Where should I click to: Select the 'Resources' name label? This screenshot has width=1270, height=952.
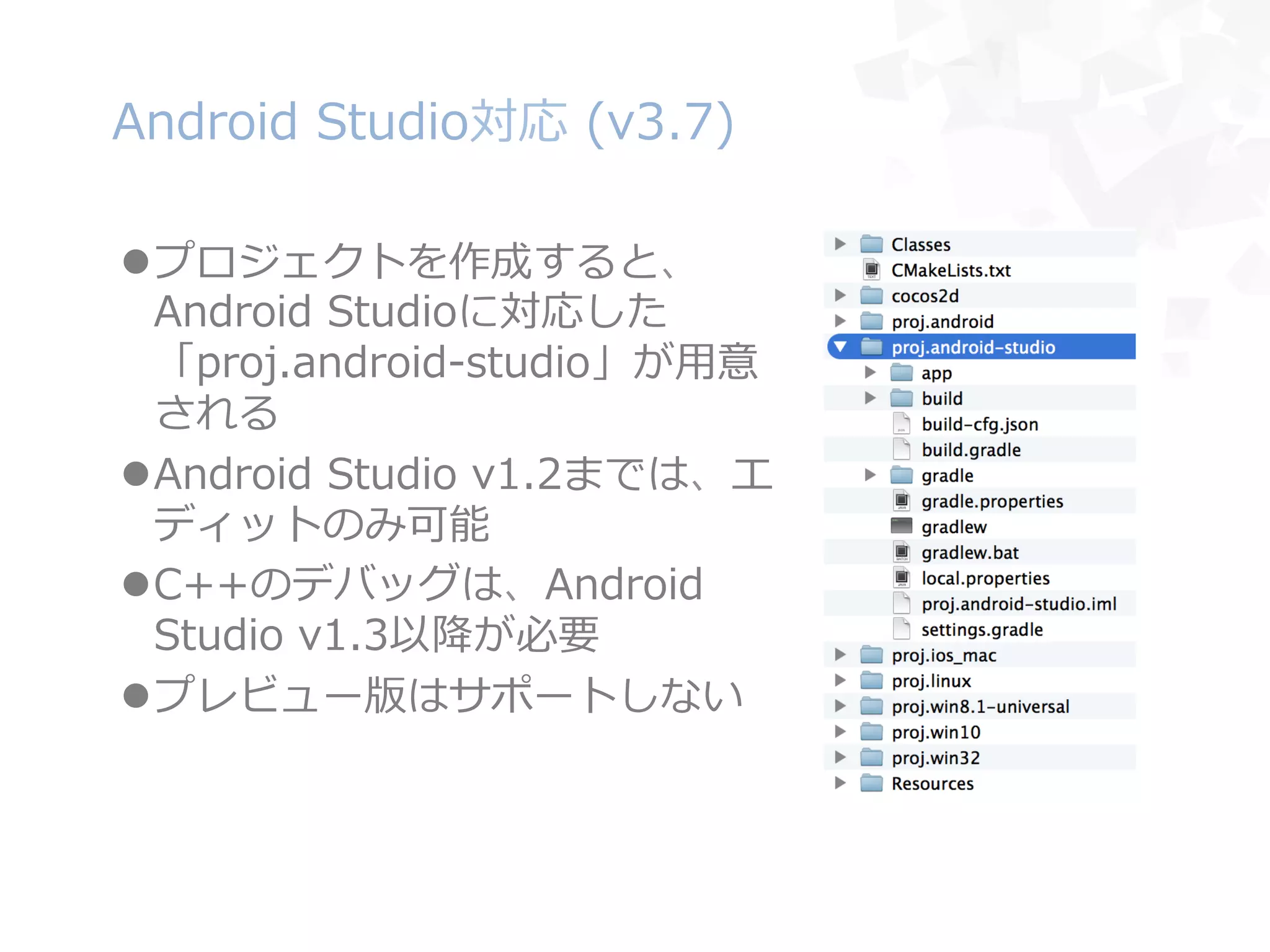pyautogui.click(x=933, y=783)
